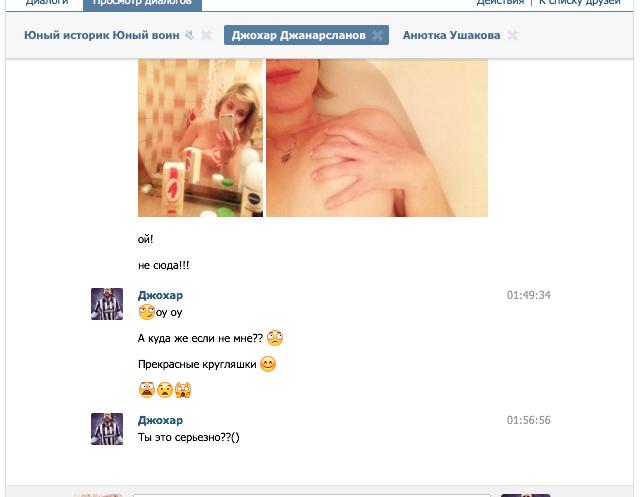Toggle mute icon on Юный историк tab
This screenshot has height=497, width=644.
click(189, 35)
